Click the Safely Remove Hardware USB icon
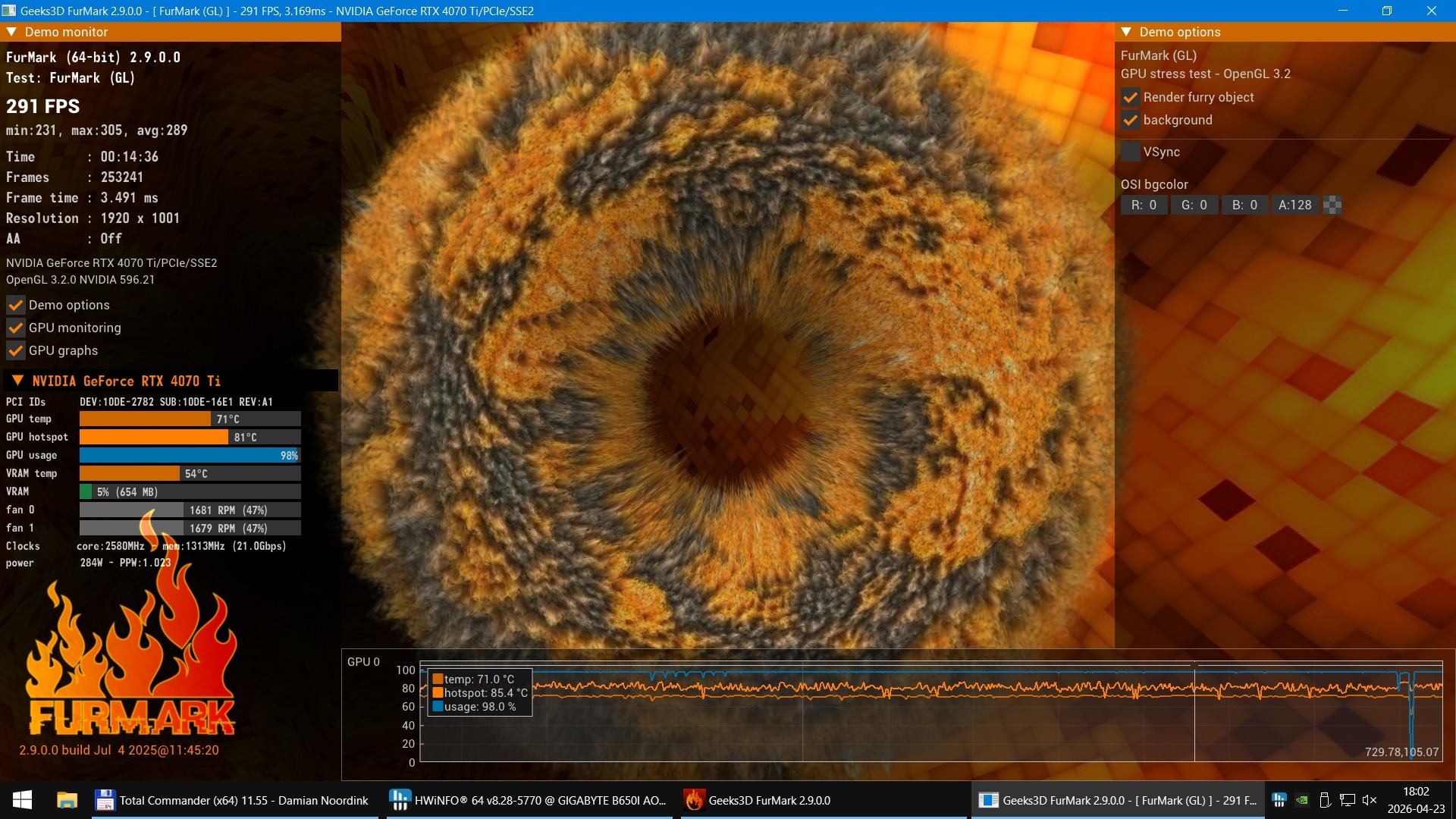Image resolution: width=1456 pixels, height=819 pixels. [x=1325, y=800]
